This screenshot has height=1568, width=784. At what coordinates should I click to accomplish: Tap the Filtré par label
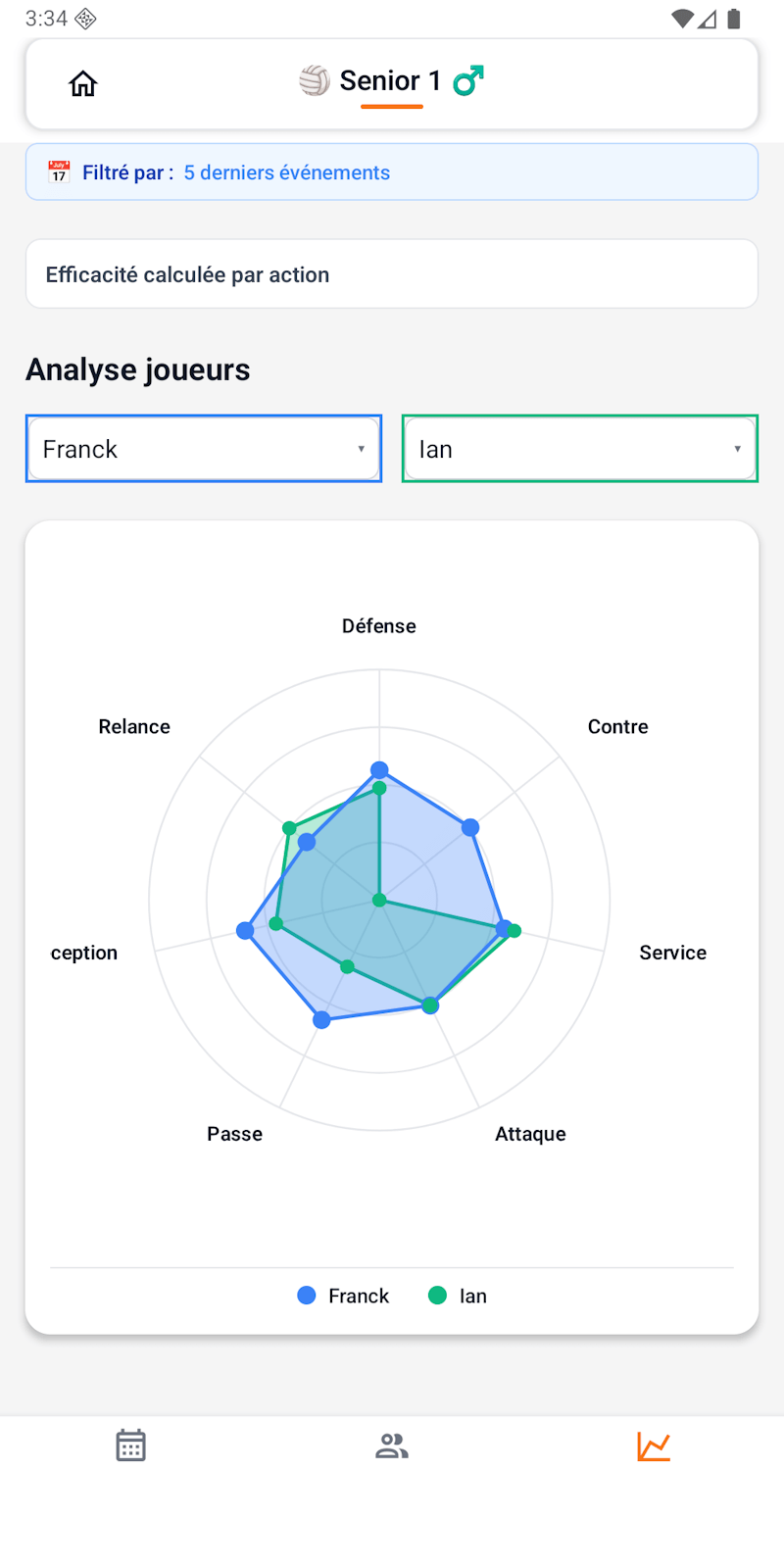pyautogui.click(x=127, y=172)
